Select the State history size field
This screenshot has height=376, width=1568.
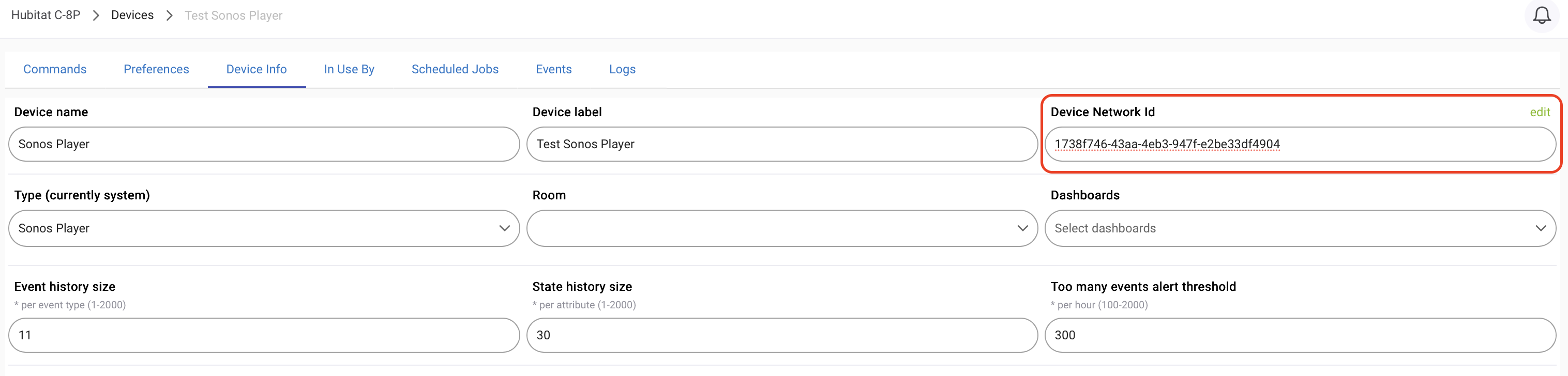tap(781, 335)
